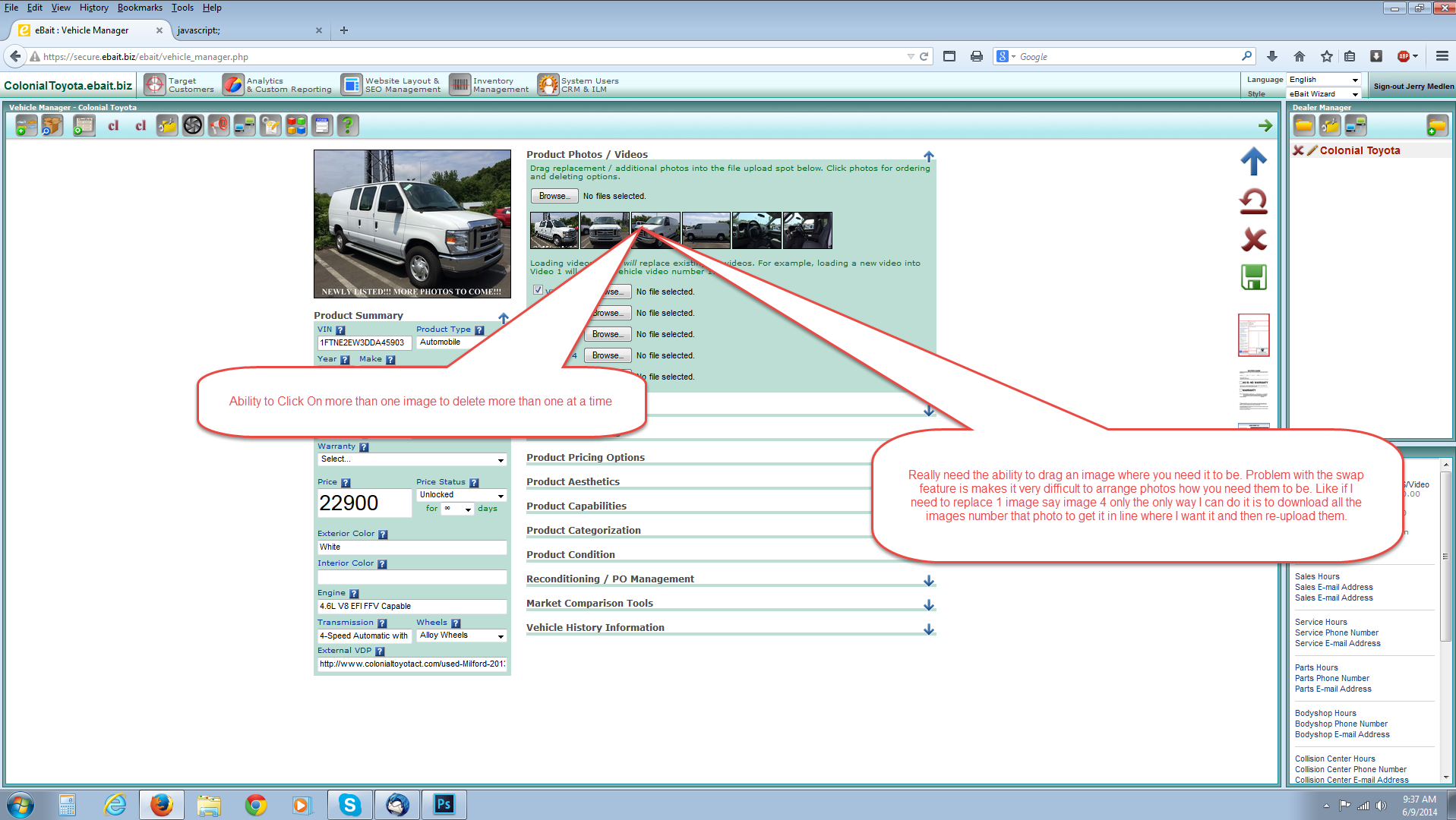The height and width of the screenshot is (820, 1456).
Task: Click the Warranty help question icon
Action: click(x=364, y=447)
